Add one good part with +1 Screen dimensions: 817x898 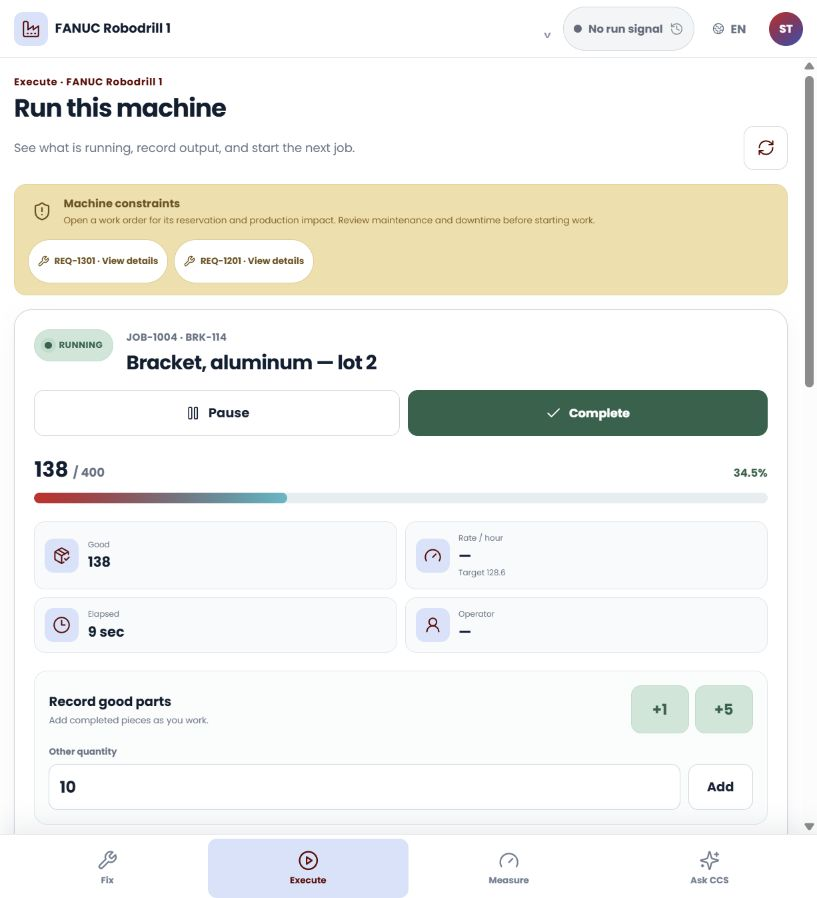pos(660,709)
